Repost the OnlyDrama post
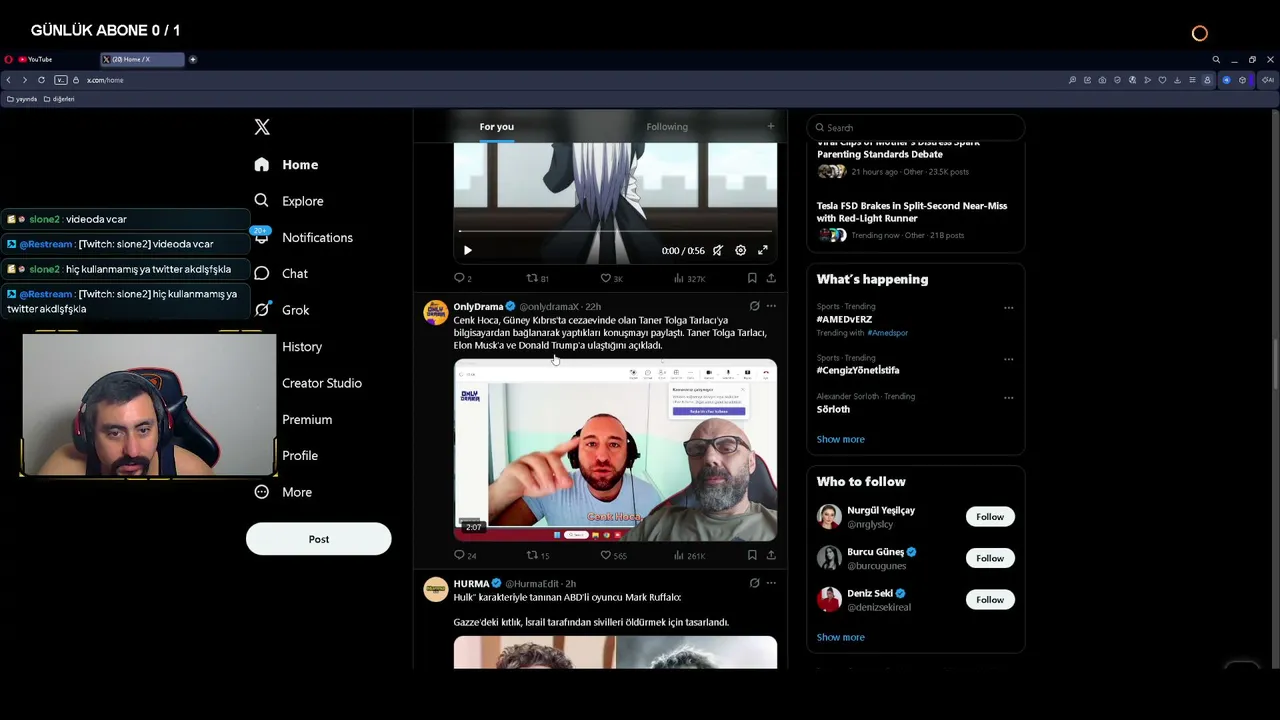 coord(537,555)
